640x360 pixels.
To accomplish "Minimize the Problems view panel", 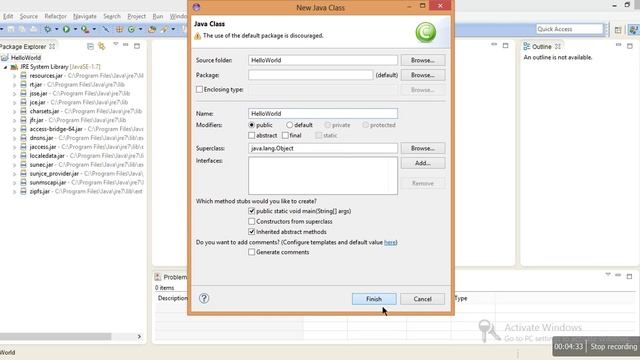I will pos(618,276).
